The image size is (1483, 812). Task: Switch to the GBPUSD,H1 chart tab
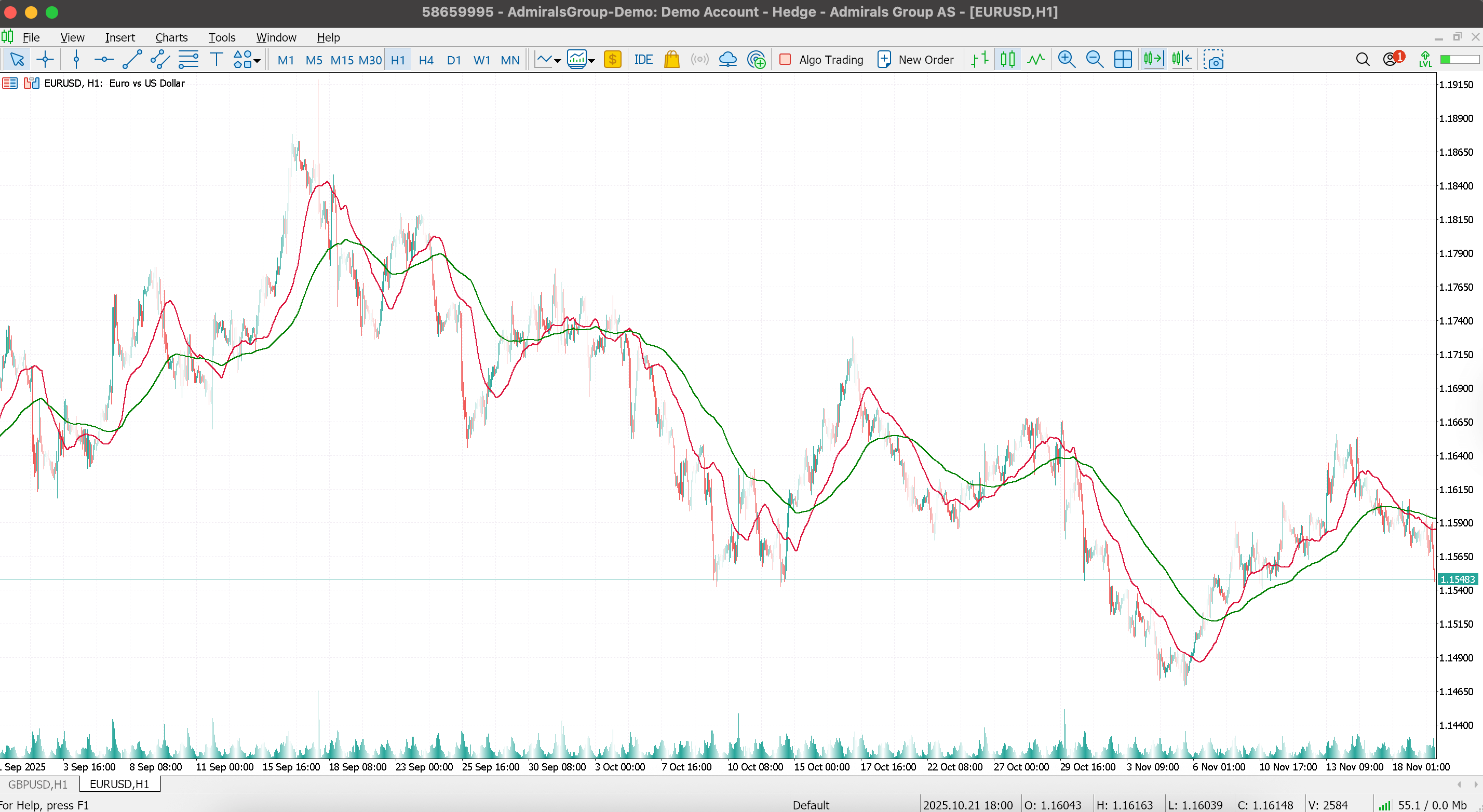(38, 784)
